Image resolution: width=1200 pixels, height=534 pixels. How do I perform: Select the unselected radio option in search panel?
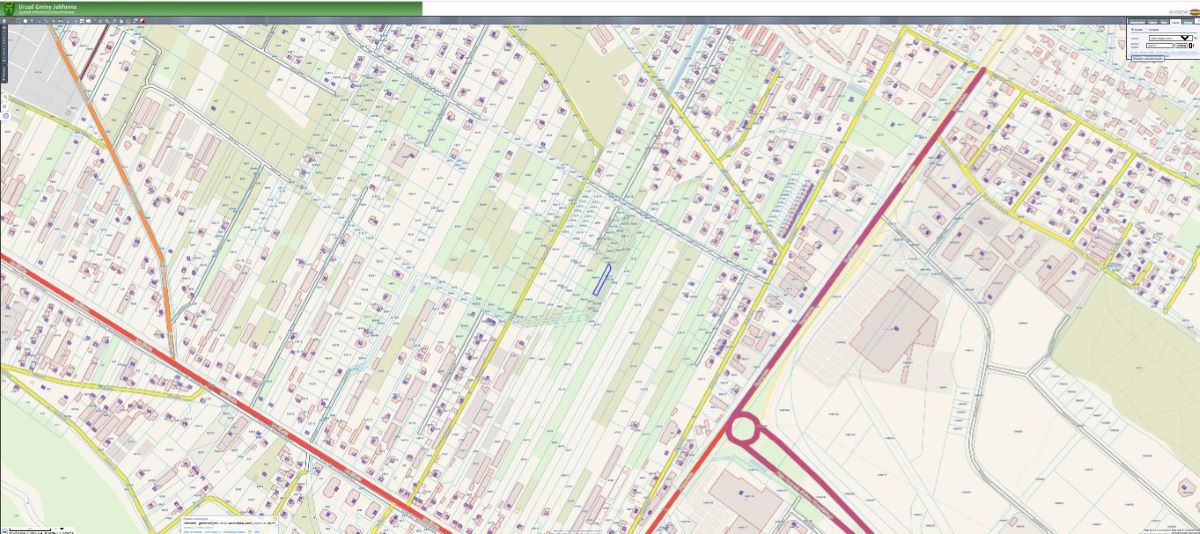tap(1146, 29)
